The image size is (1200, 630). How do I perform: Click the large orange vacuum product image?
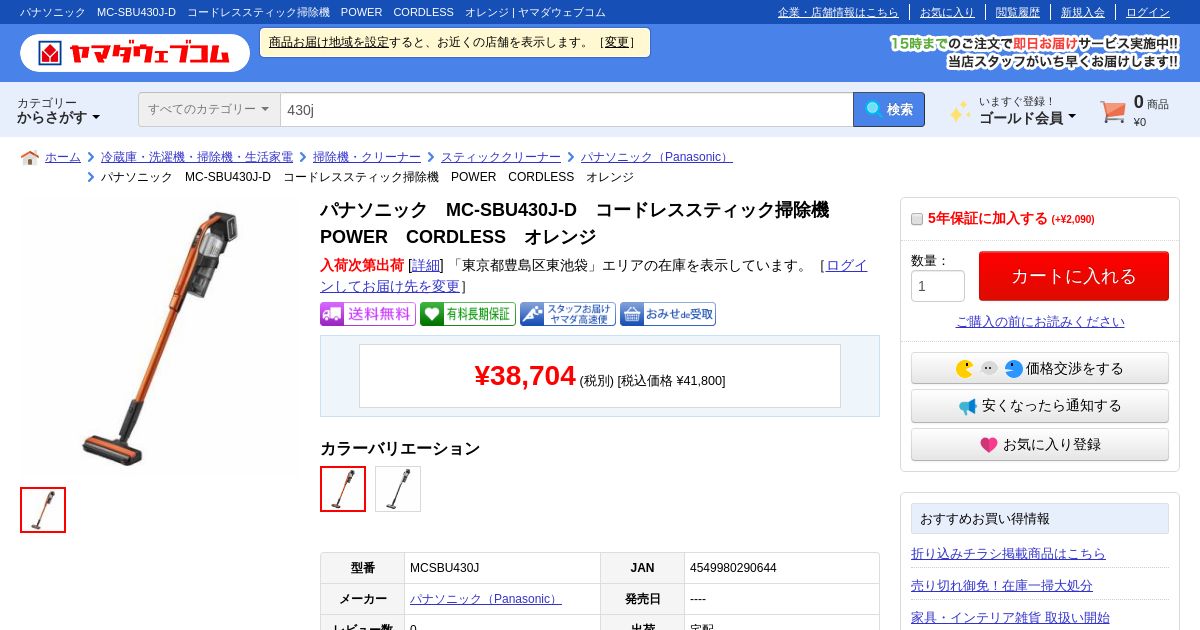[x=160, y=338]
